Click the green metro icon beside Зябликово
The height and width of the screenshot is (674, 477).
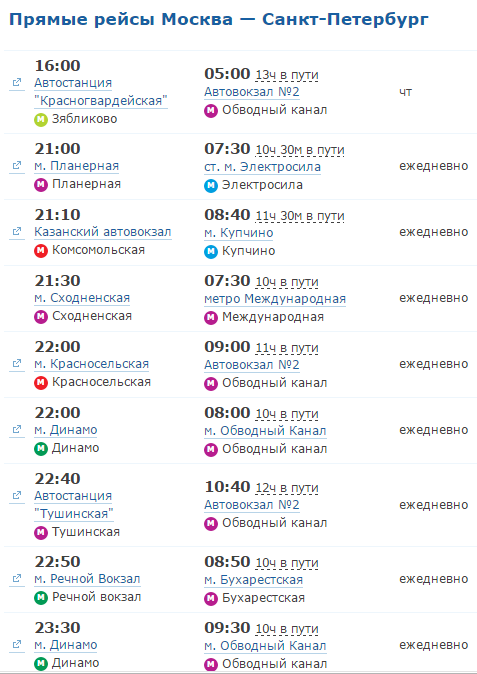(x=41, y=119)
